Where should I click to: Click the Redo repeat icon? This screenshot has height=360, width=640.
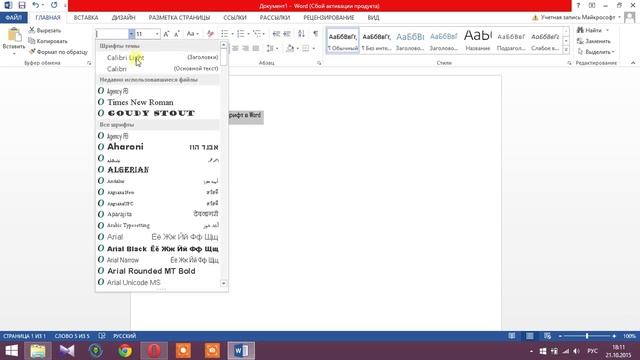[x=54, y=5]
